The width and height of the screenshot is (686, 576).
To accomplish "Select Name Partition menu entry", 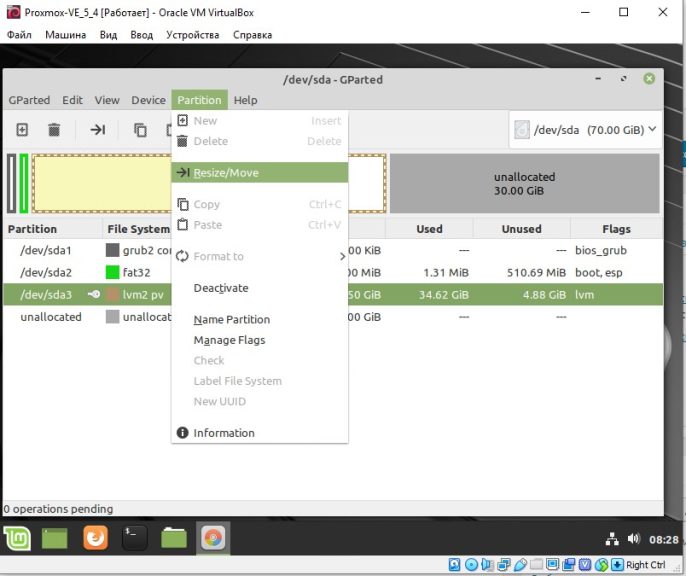I will point(260,319).
